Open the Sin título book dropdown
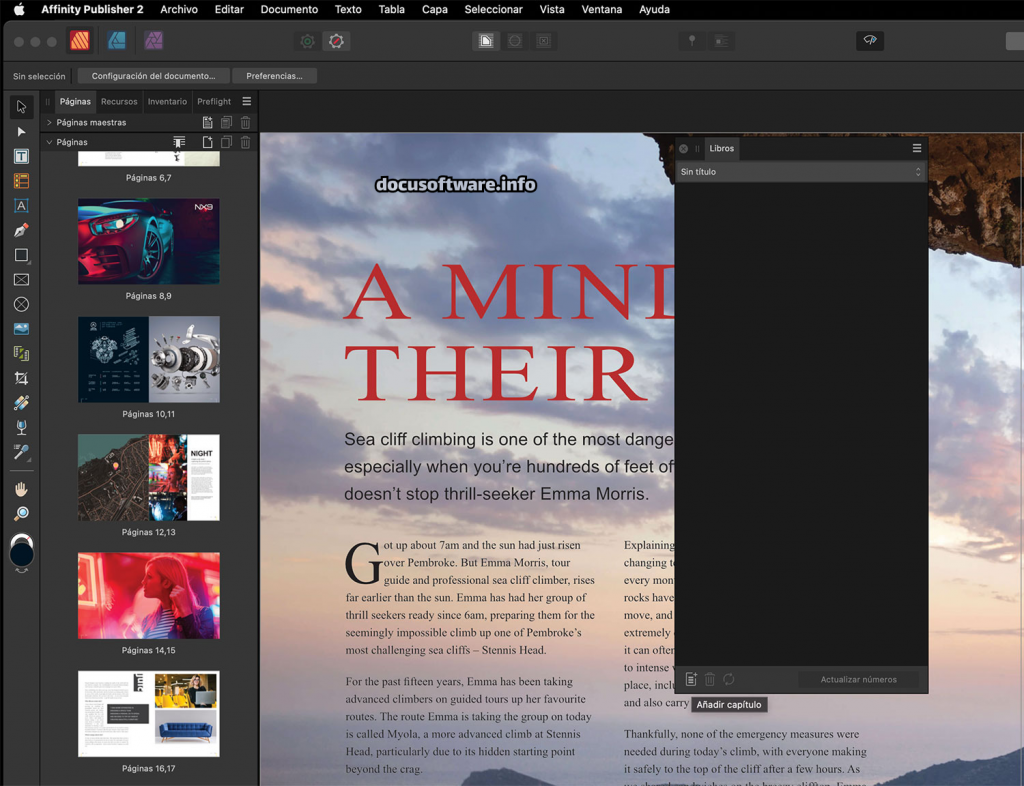Screen dimensions: 1024x786 pos(800,172)
